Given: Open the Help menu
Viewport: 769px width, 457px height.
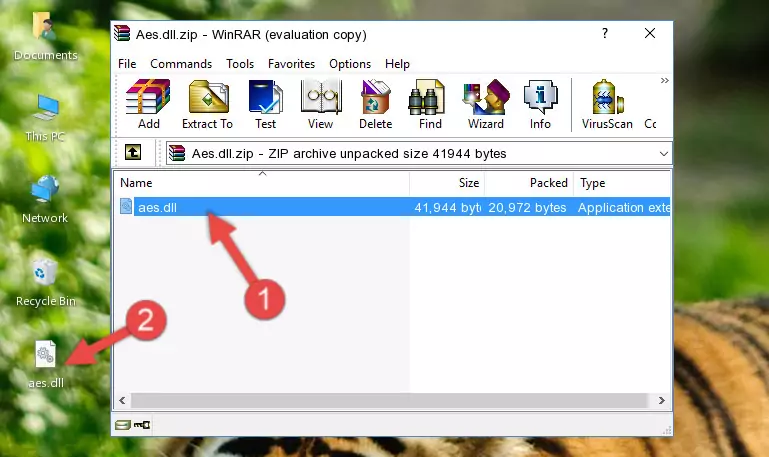Looking at the screenshot, I should [397, 64].
